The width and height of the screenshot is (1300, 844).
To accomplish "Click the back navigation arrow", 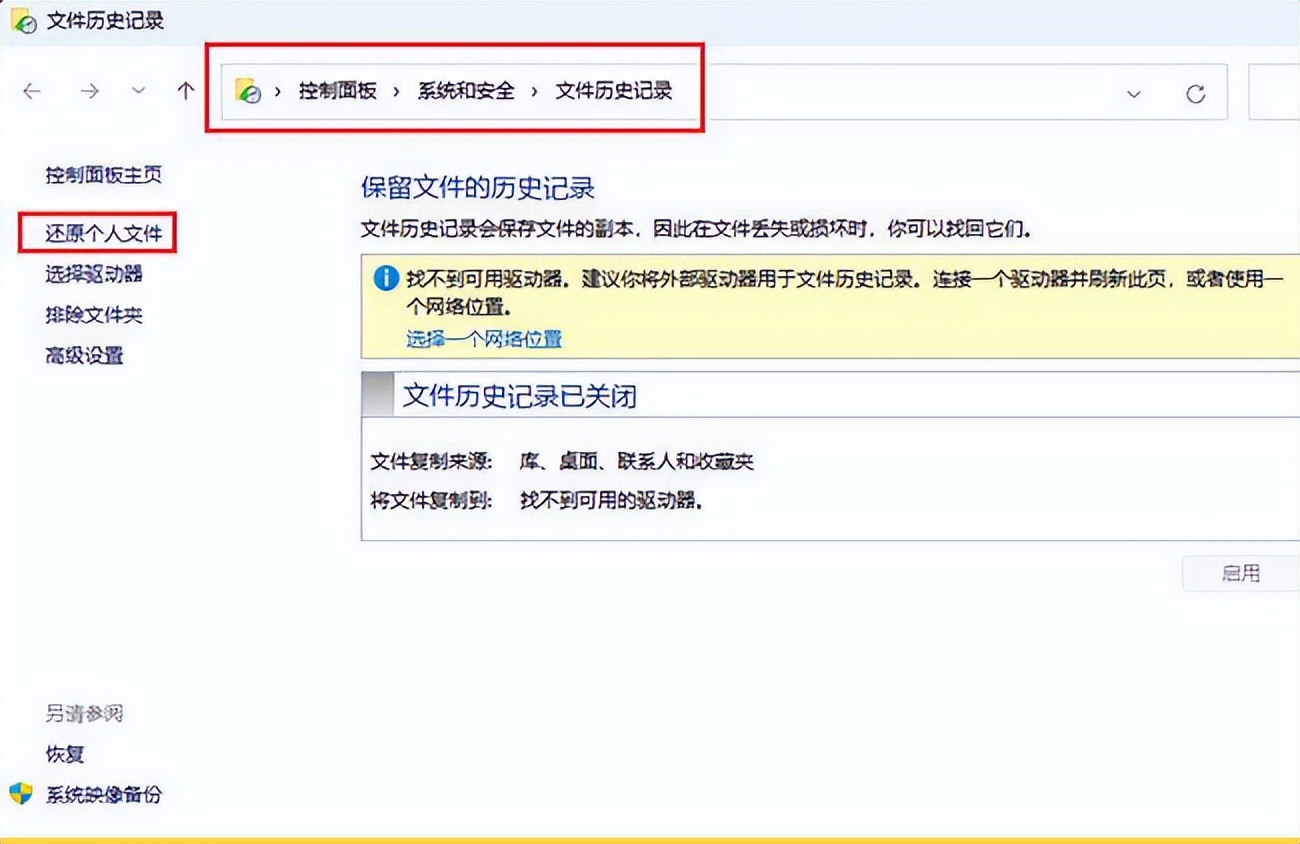I will pos(31,91).
